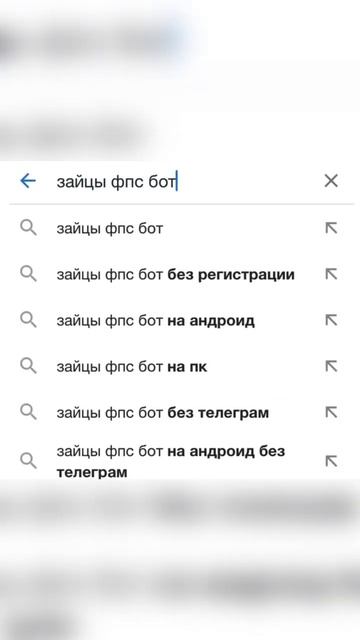
Task: Insert 'на андроид без телеграм' using its arrow icon
Action: [x=331, y=461]
